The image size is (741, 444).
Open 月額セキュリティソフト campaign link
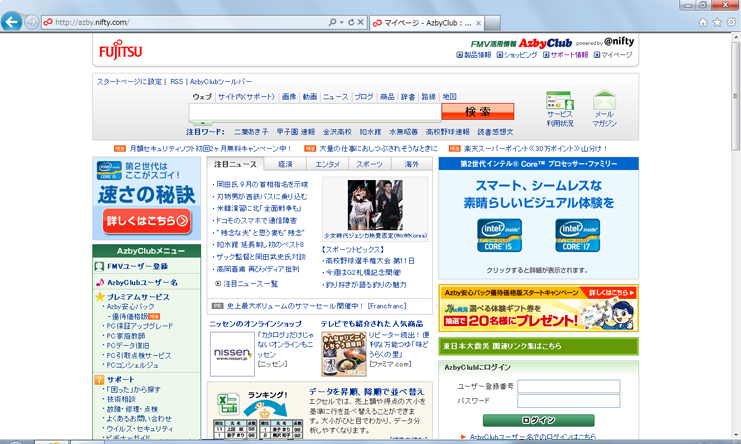[210, 148]
